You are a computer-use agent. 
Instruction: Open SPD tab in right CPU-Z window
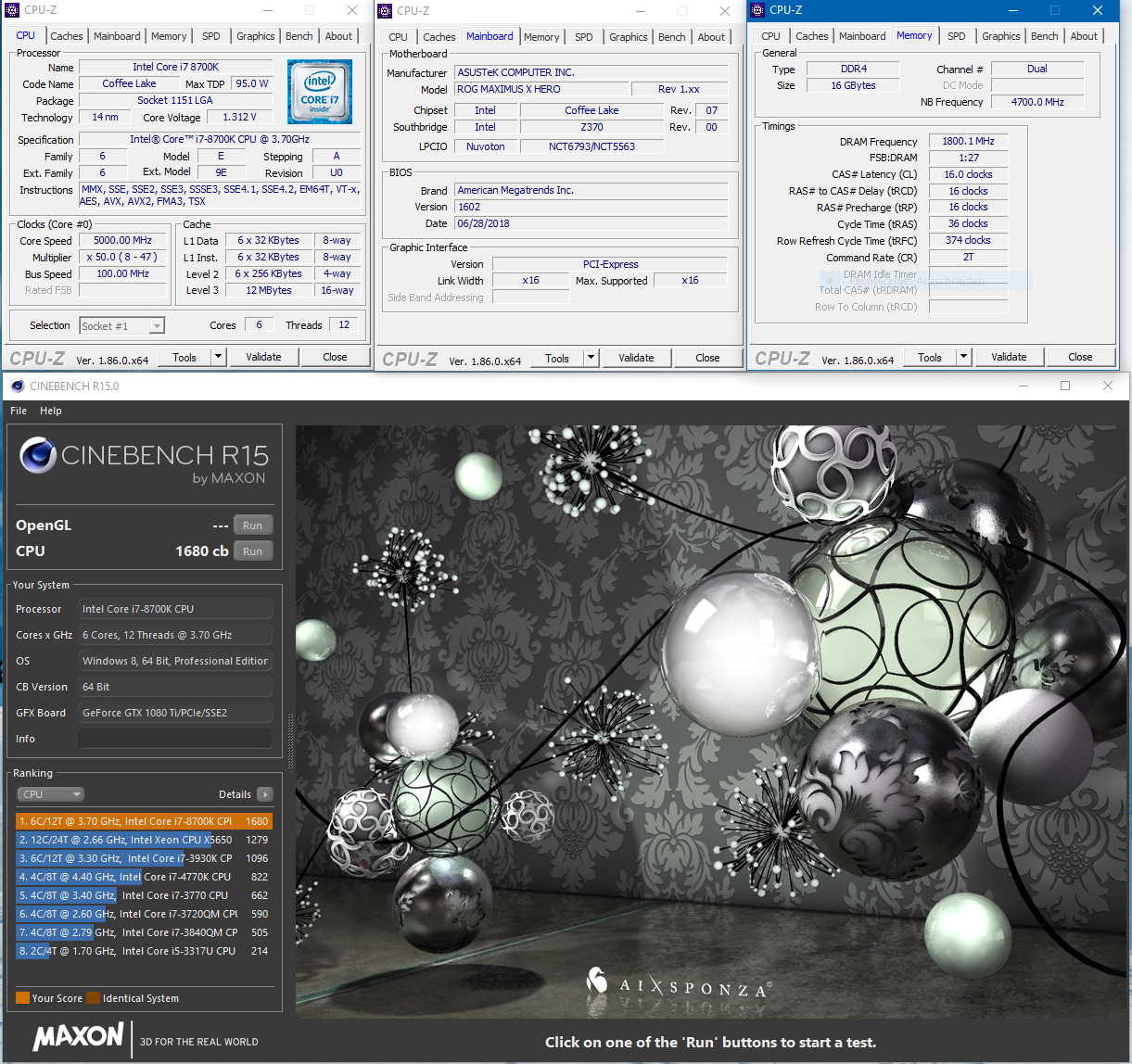point(957,36)
